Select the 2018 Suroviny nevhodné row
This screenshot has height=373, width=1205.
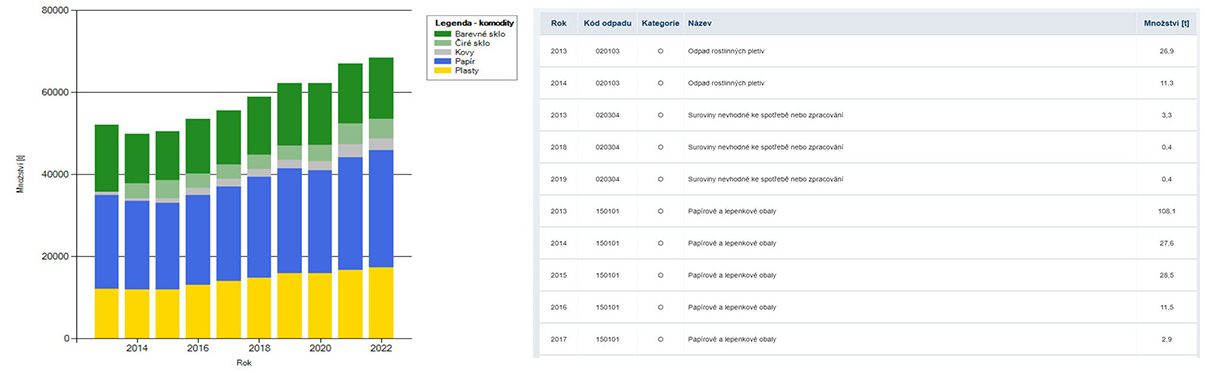868,147
